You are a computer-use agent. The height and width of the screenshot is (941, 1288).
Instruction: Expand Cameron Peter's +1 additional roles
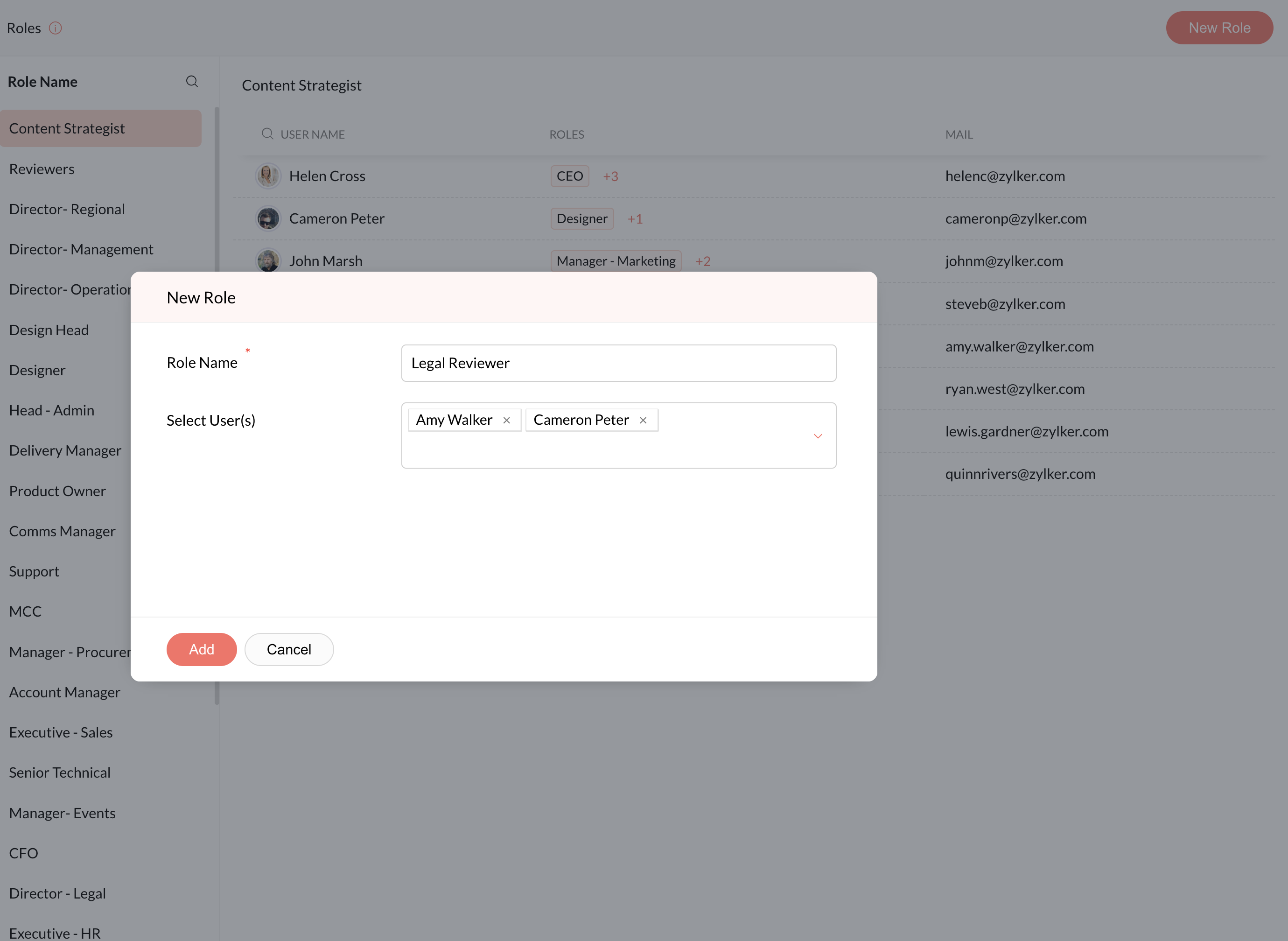click(x=635, y=219)
